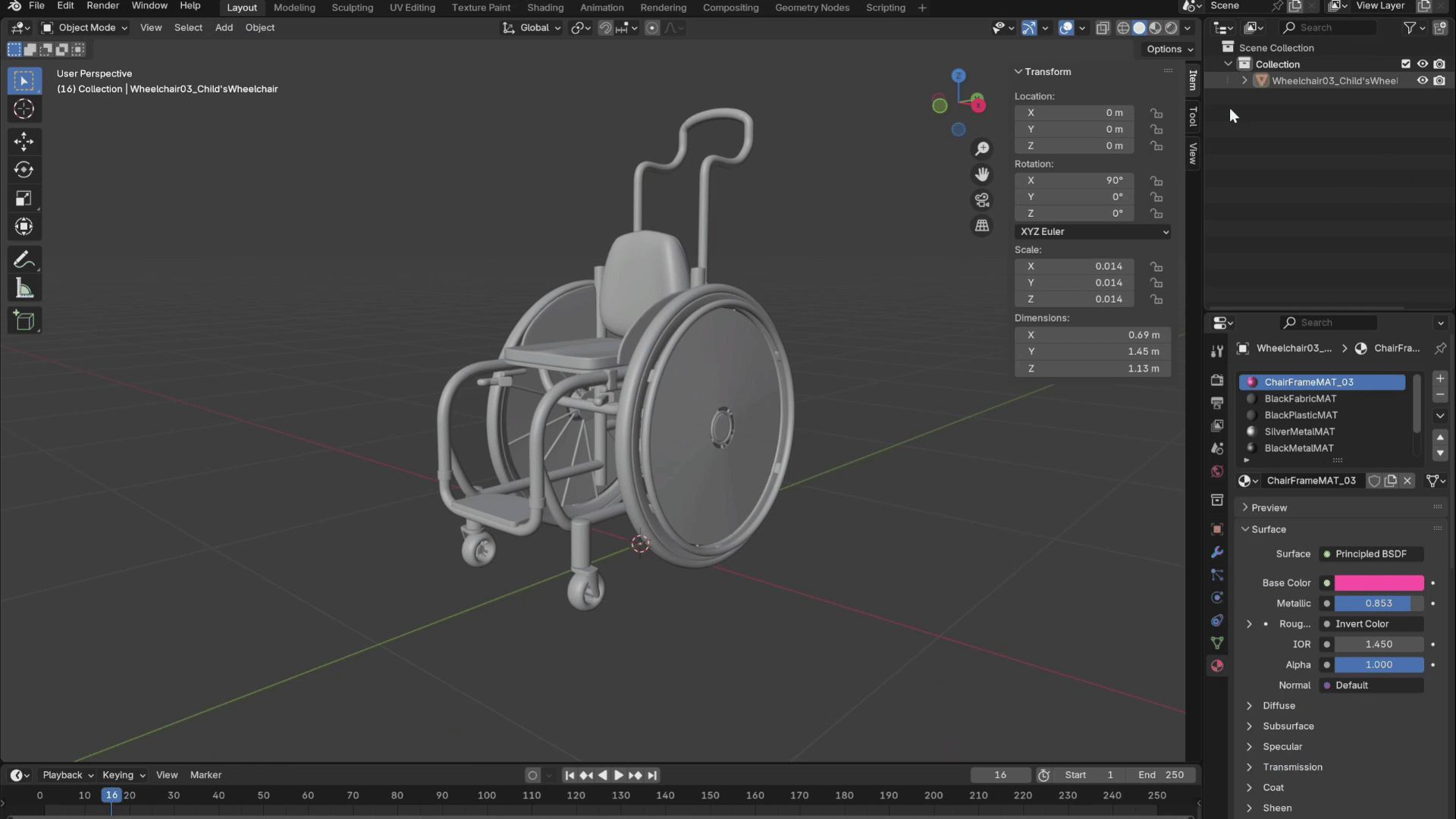Image resolution: width=1456 pixels, height=819 pixels.
Task: Open the Object Mode dropdown
Action: pos(85,27)
